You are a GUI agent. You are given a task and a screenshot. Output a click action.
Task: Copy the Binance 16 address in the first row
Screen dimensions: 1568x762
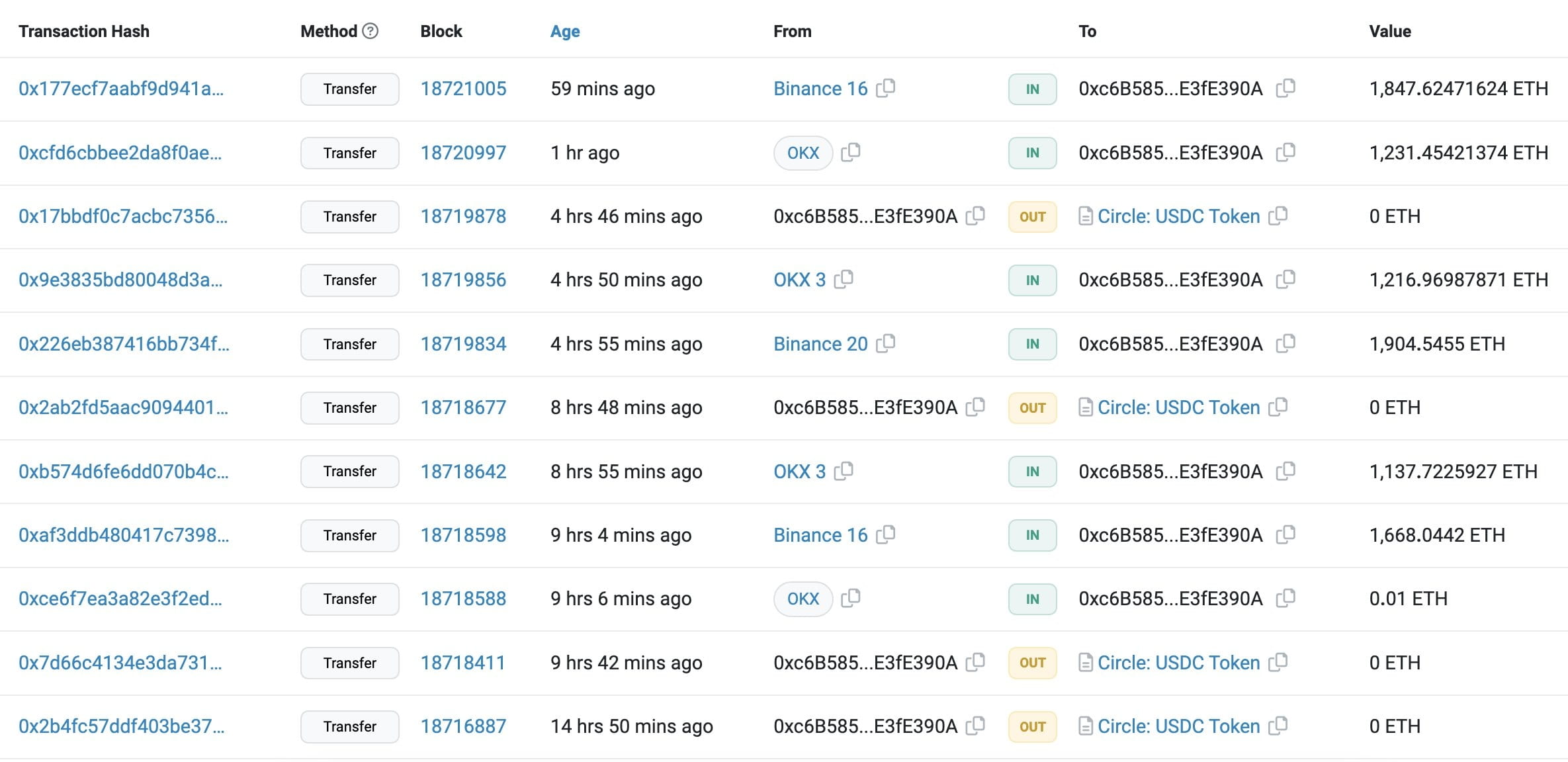point(885,88)
